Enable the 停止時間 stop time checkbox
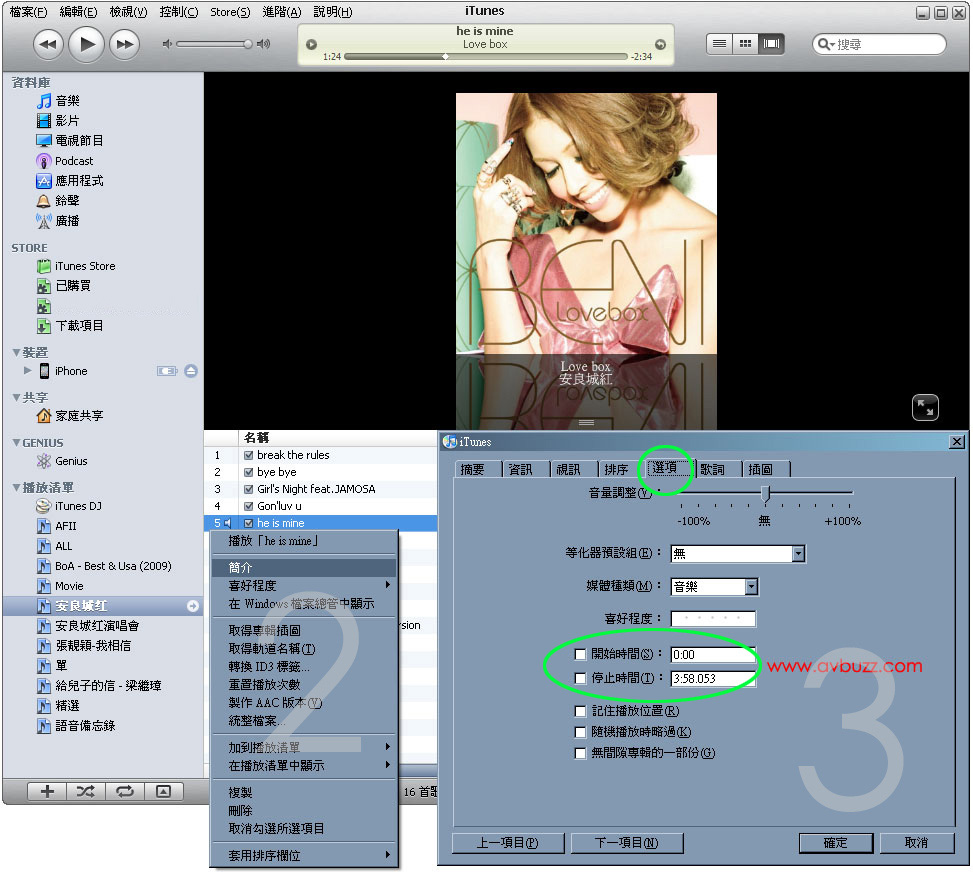973x872 pixels. point(580,678)
